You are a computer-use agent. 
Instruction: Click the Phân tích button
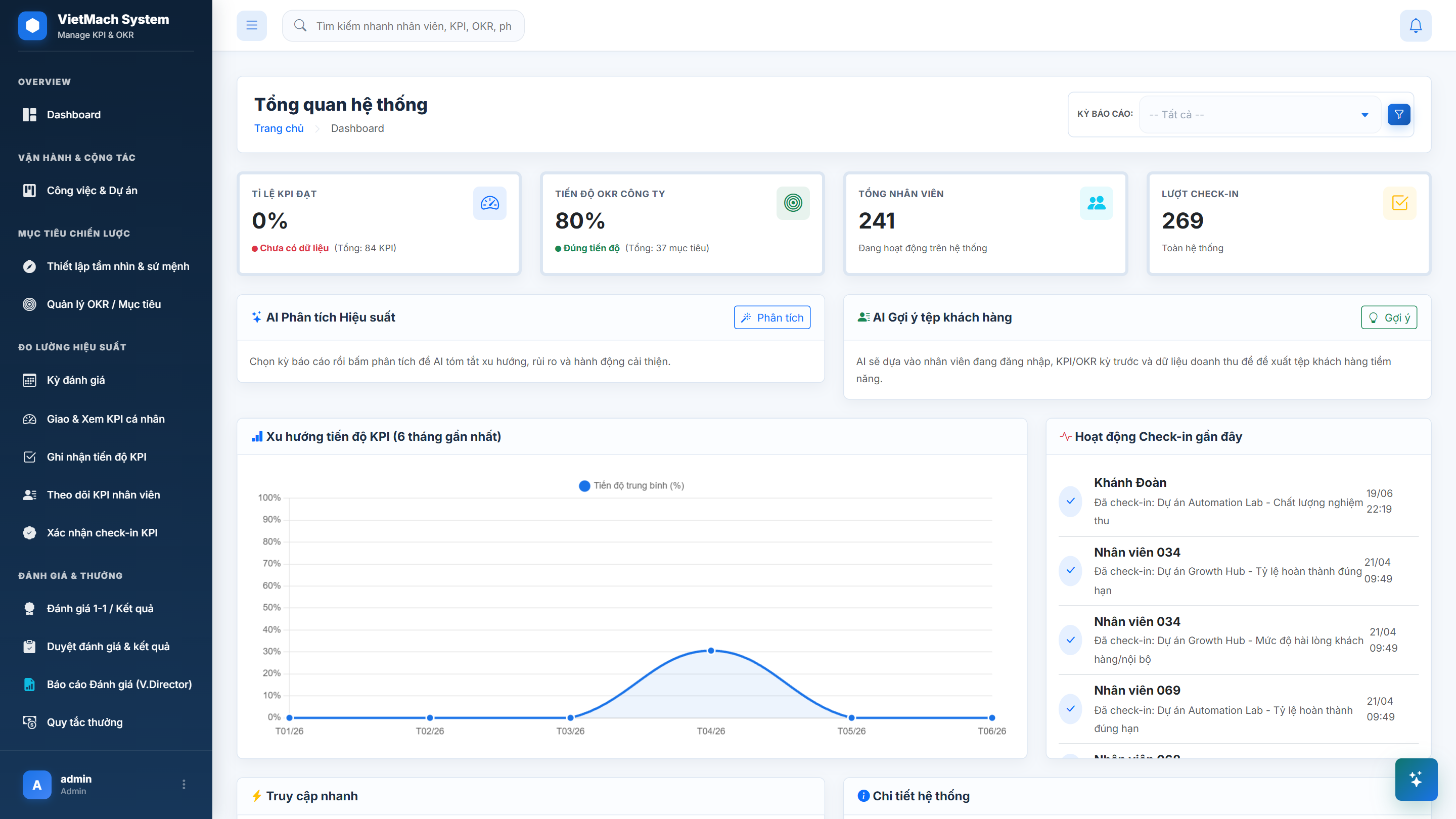(x=772, y=317)
